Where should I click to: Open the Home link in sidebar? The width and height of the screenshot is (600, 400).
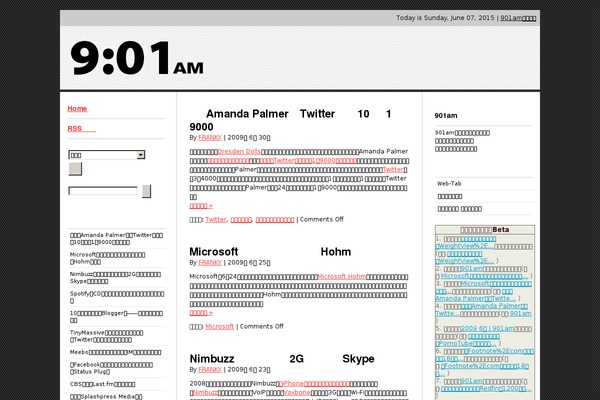point(77,109)
